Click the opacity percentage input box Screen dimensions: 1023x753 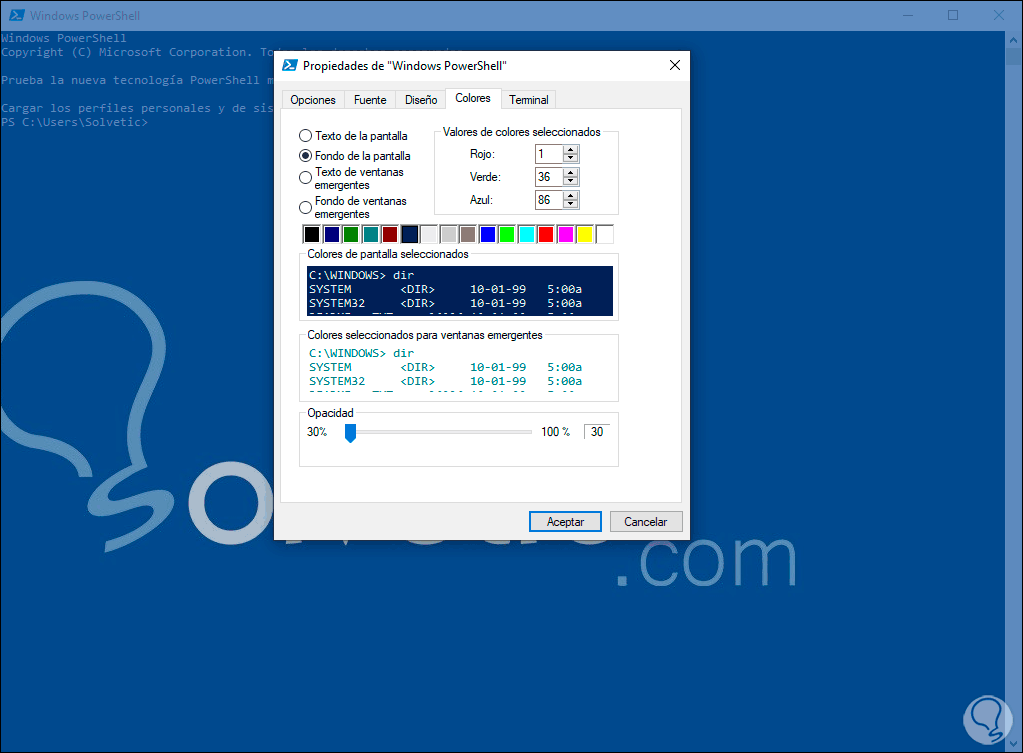coord(598,432)
